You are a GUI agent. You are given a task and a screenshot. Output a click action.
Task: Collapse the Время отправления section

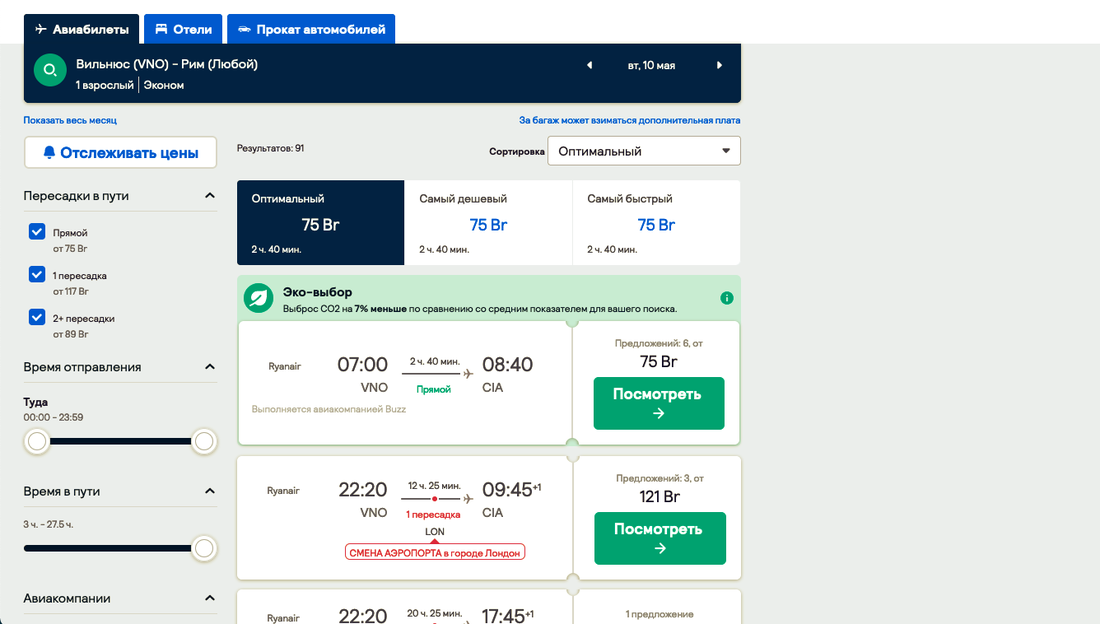210,367
